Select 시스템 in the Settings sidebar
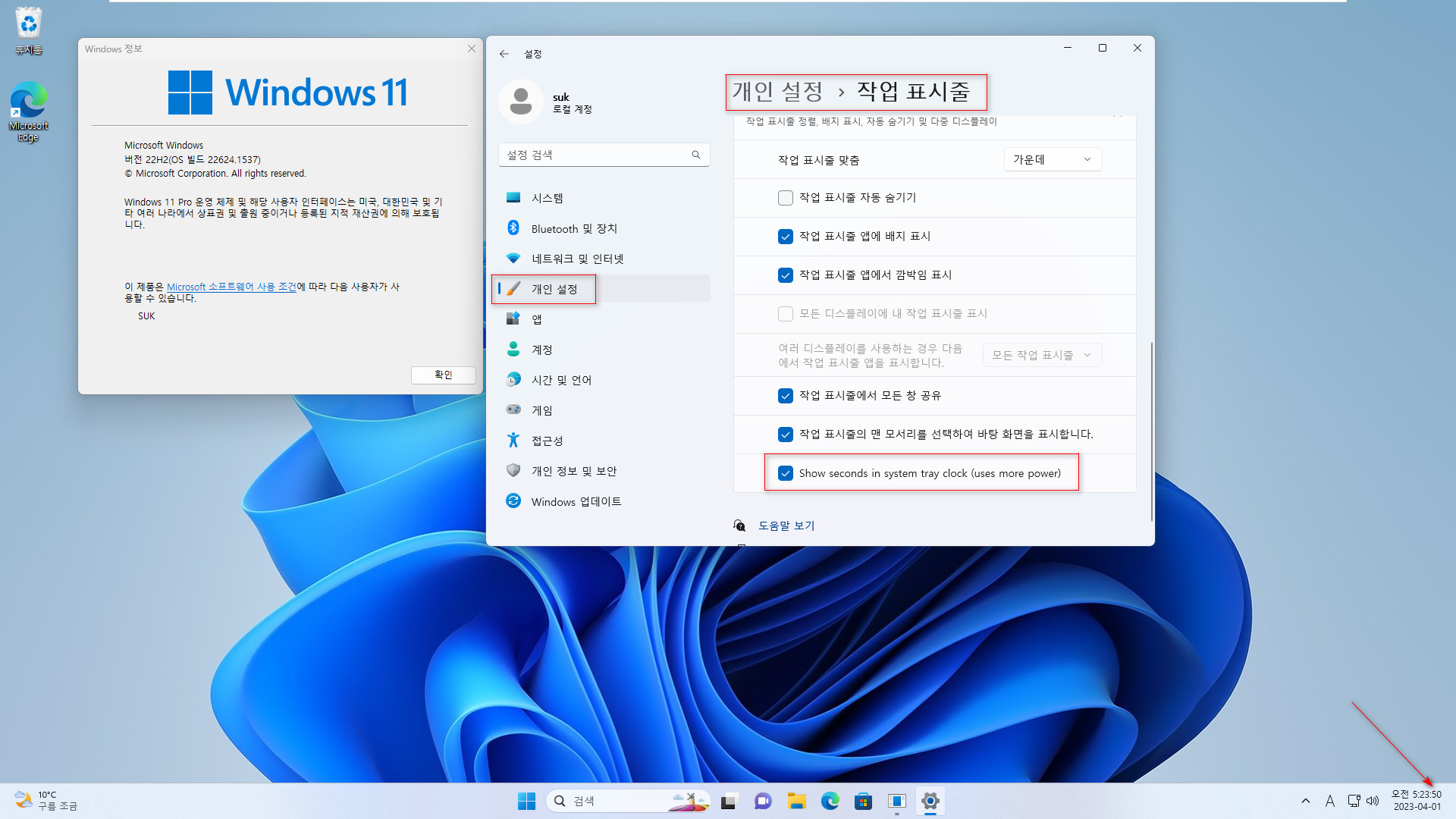Image resolution: width=1456 pixels, height=819 pixels. [604, 198]
